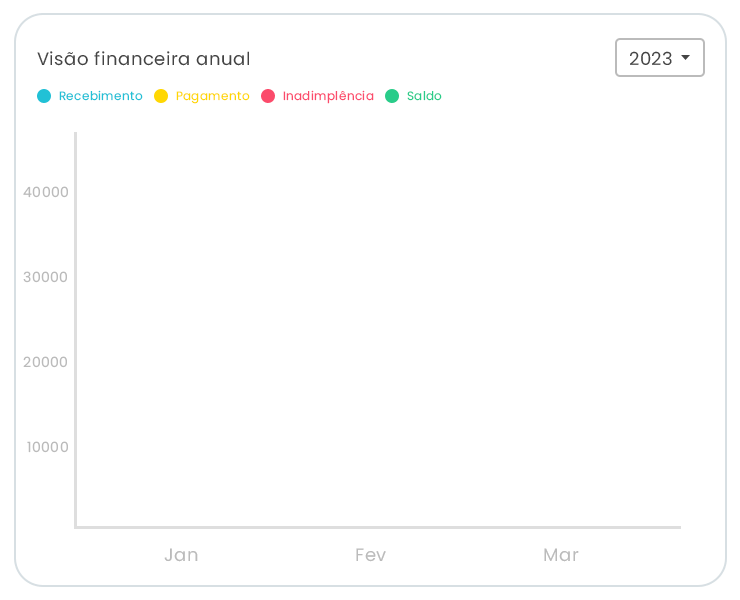Viewport: 740px width, 600px height.
Task: Toggle the Inadimplência series label
Action: (x=328, y=96)
